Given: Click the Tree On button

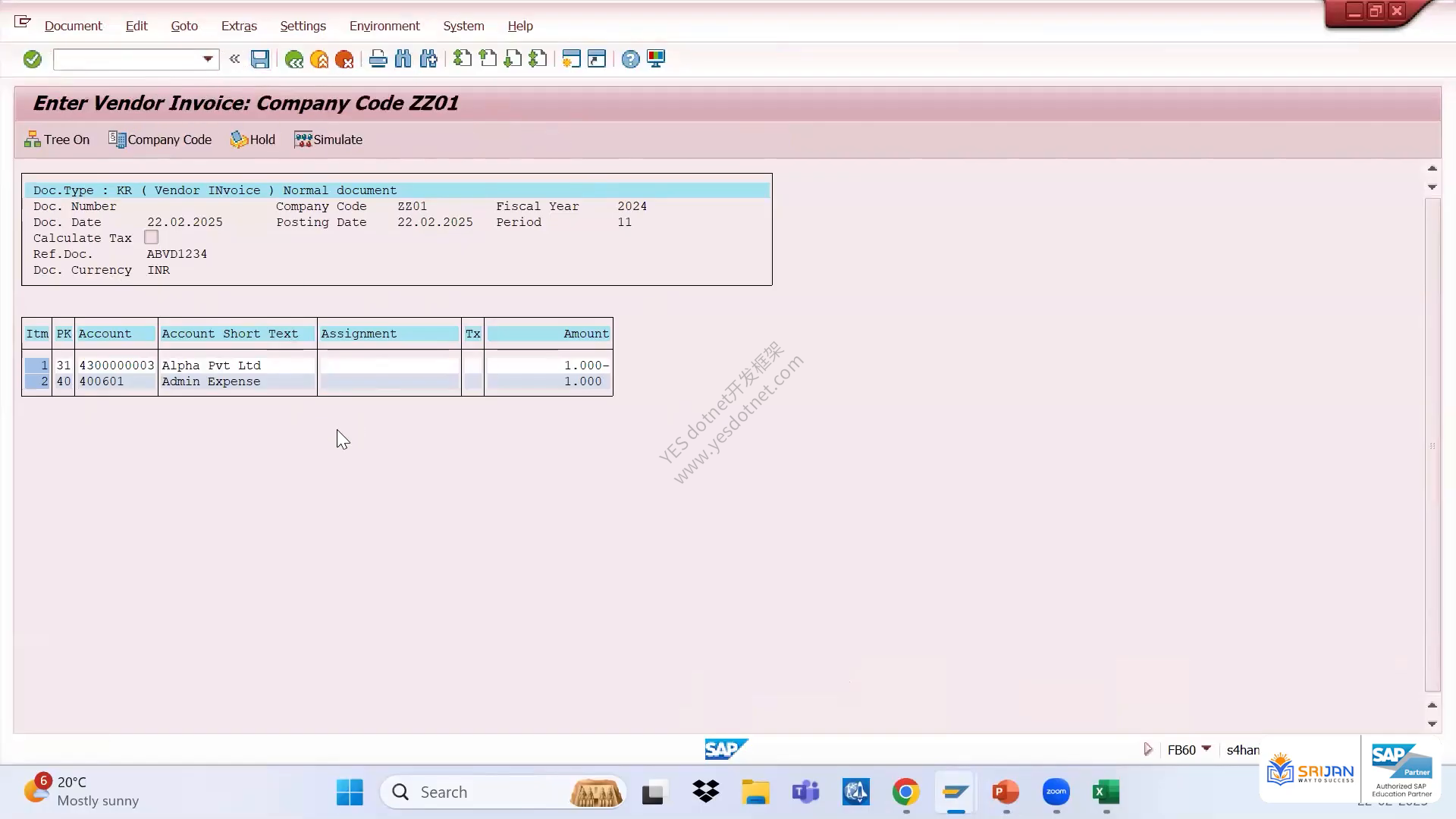Looking at the screenshot, I should coord(57,140).
